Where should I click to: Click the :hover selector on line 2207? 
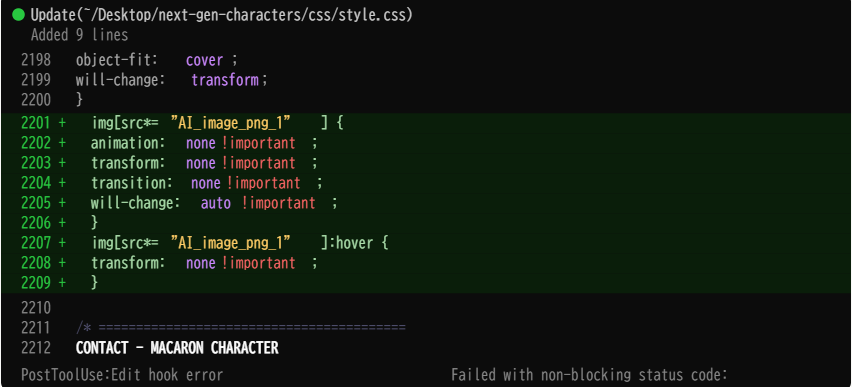pos(352,243)
